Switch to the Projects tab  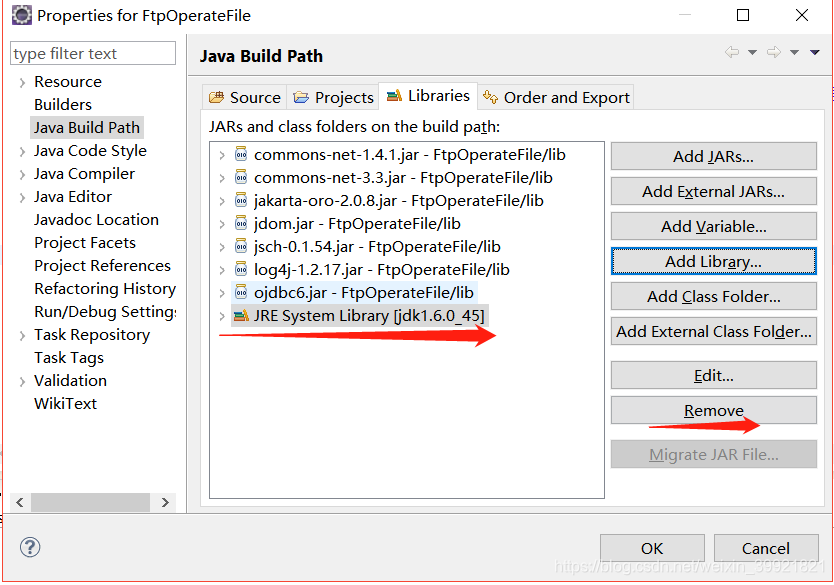[x=333, y=97]
